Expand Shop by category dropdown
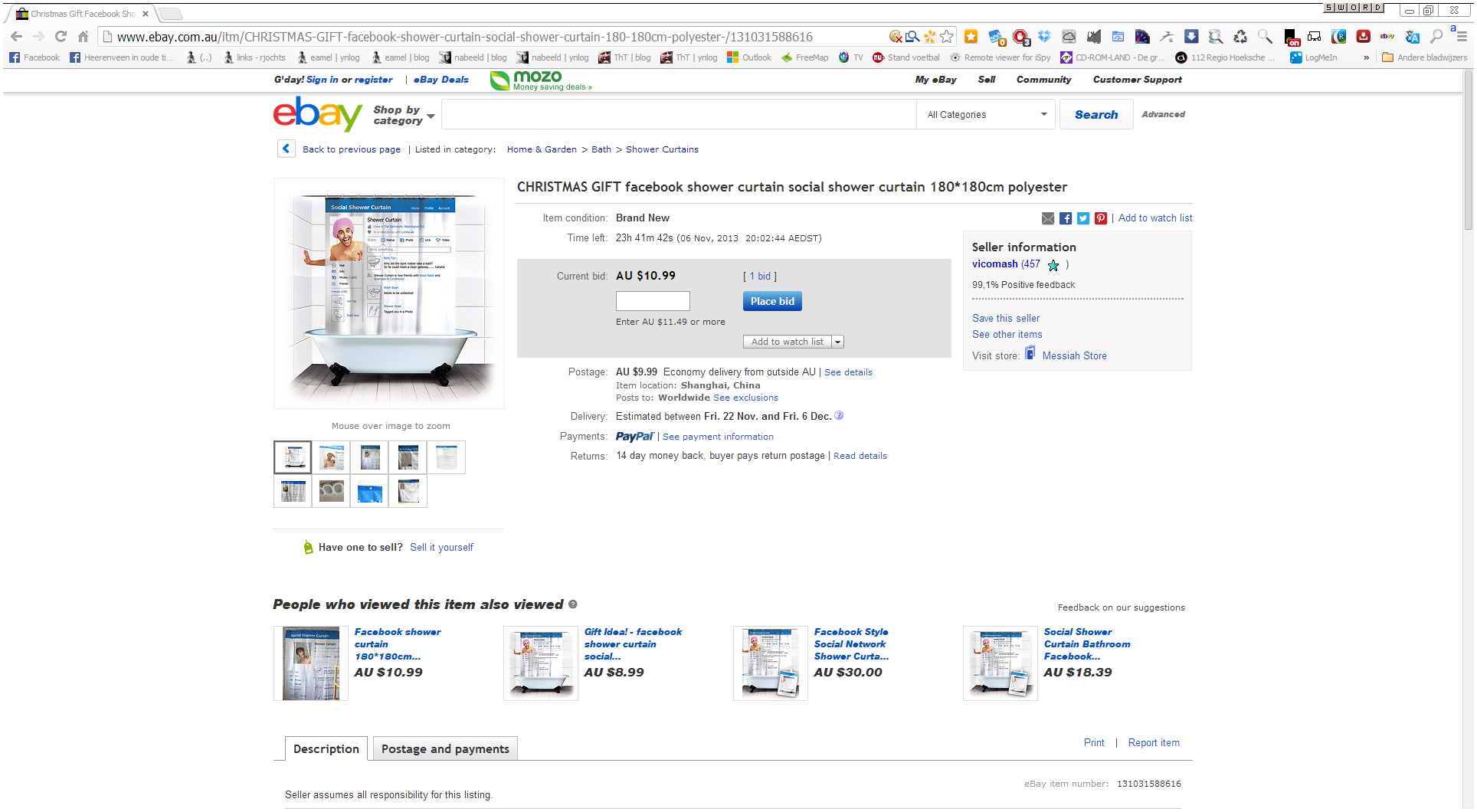1477x812 pixels. click(x=404, y=115)
